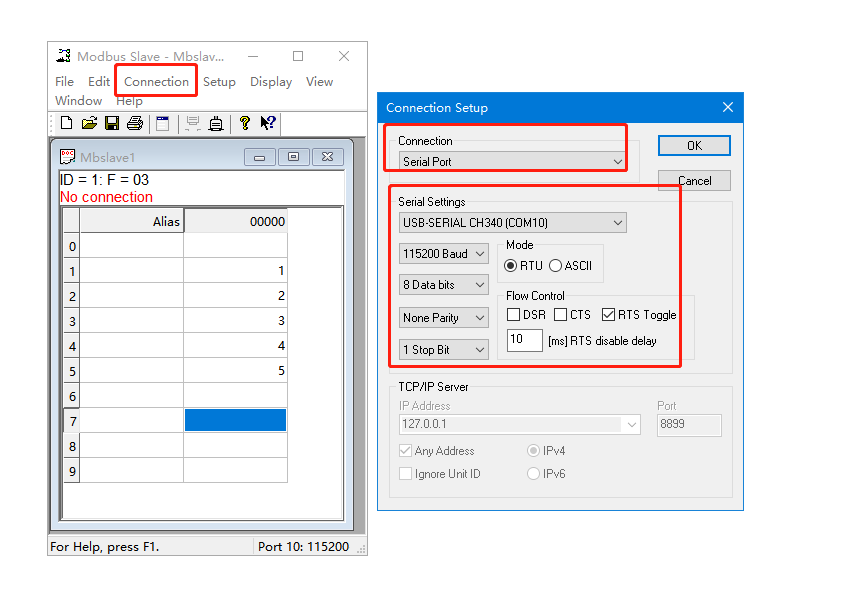Click Cancel in Connection Setup dialog

694,181
